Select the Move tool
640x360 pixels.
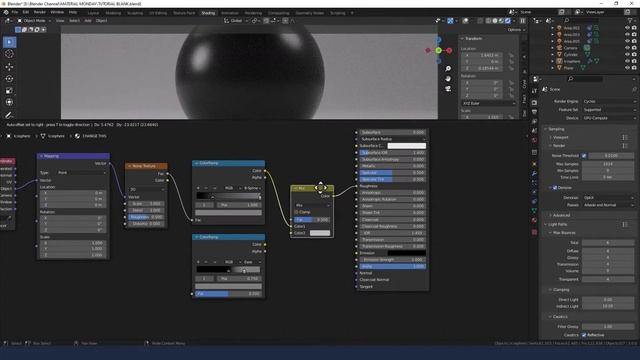[9, 67]
